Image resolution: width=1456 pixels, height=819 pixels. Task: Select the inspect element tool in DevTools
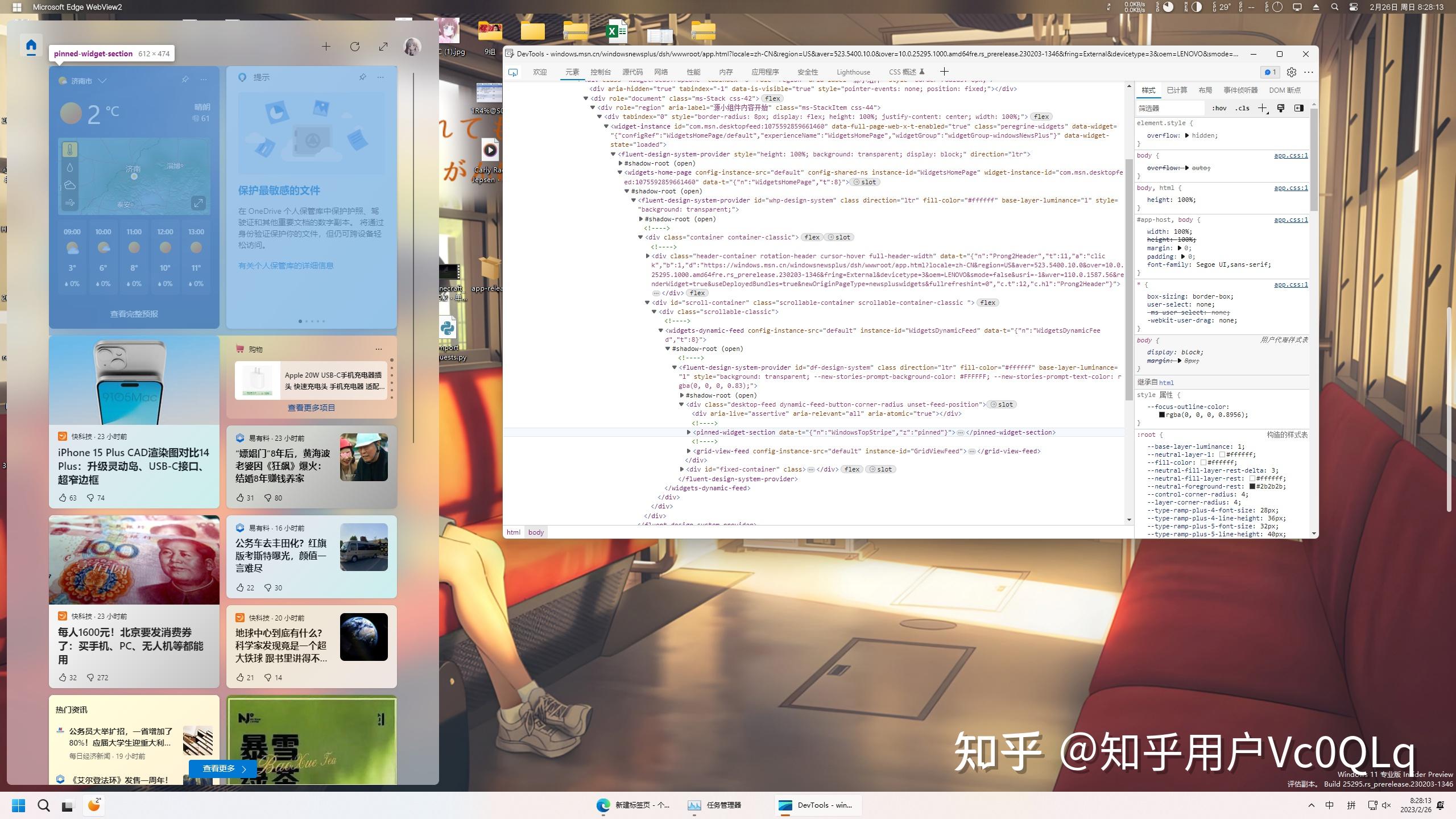point(513,72)
